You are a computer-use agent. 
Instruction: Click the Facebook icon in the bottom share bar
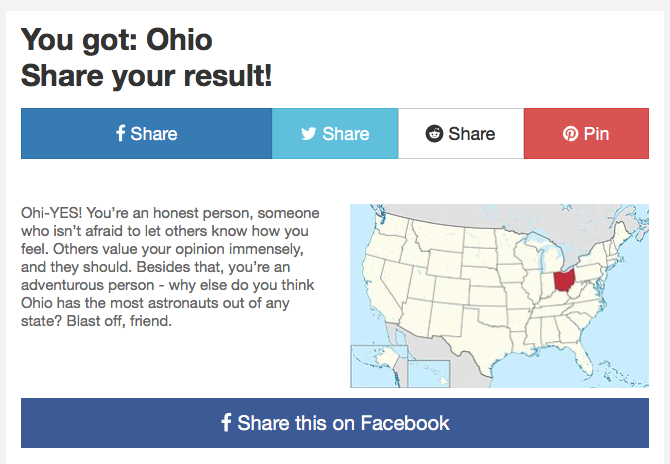tap(226, 423)
